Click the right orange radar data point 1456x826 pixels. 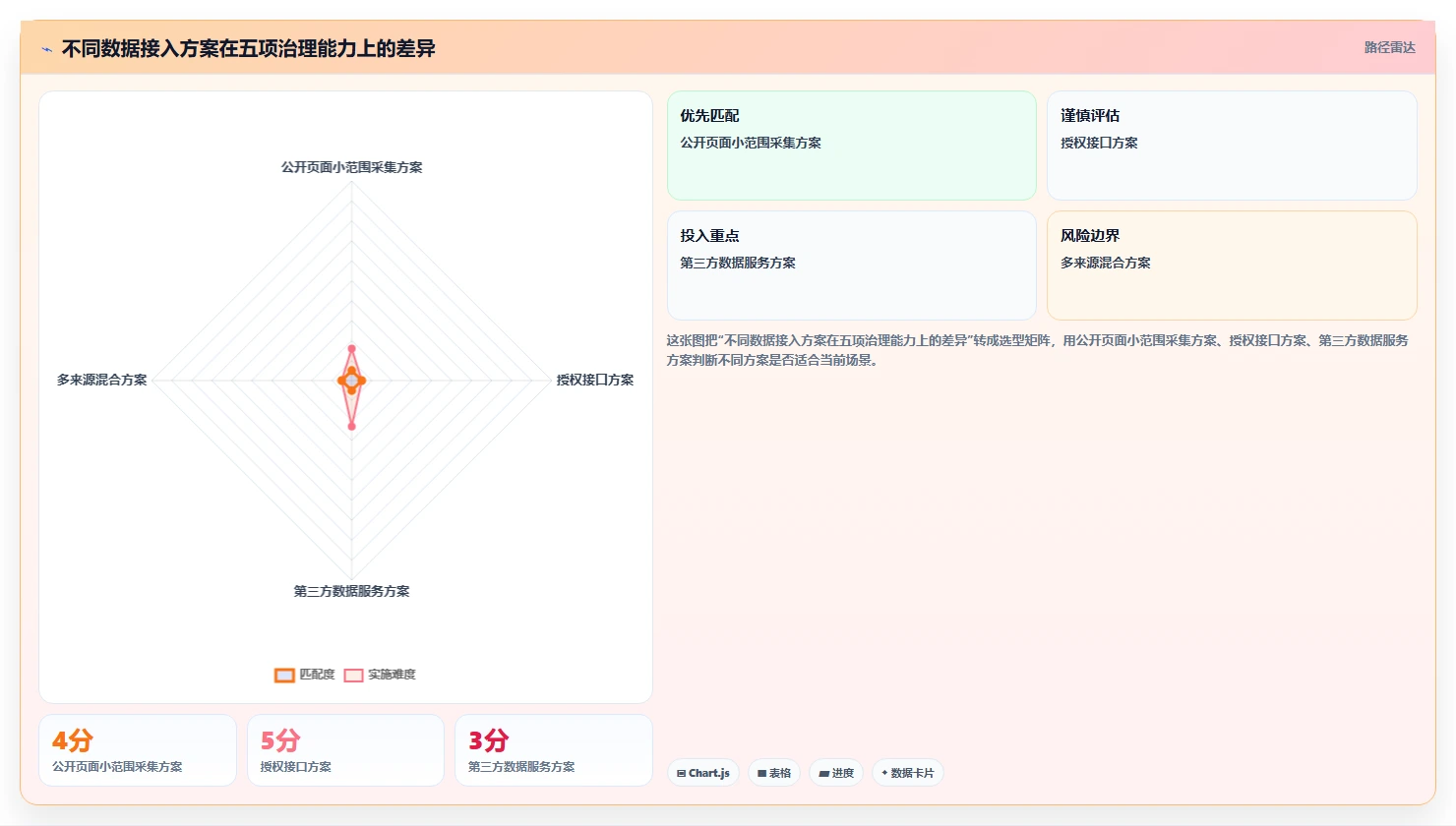[x=362, y=381]
